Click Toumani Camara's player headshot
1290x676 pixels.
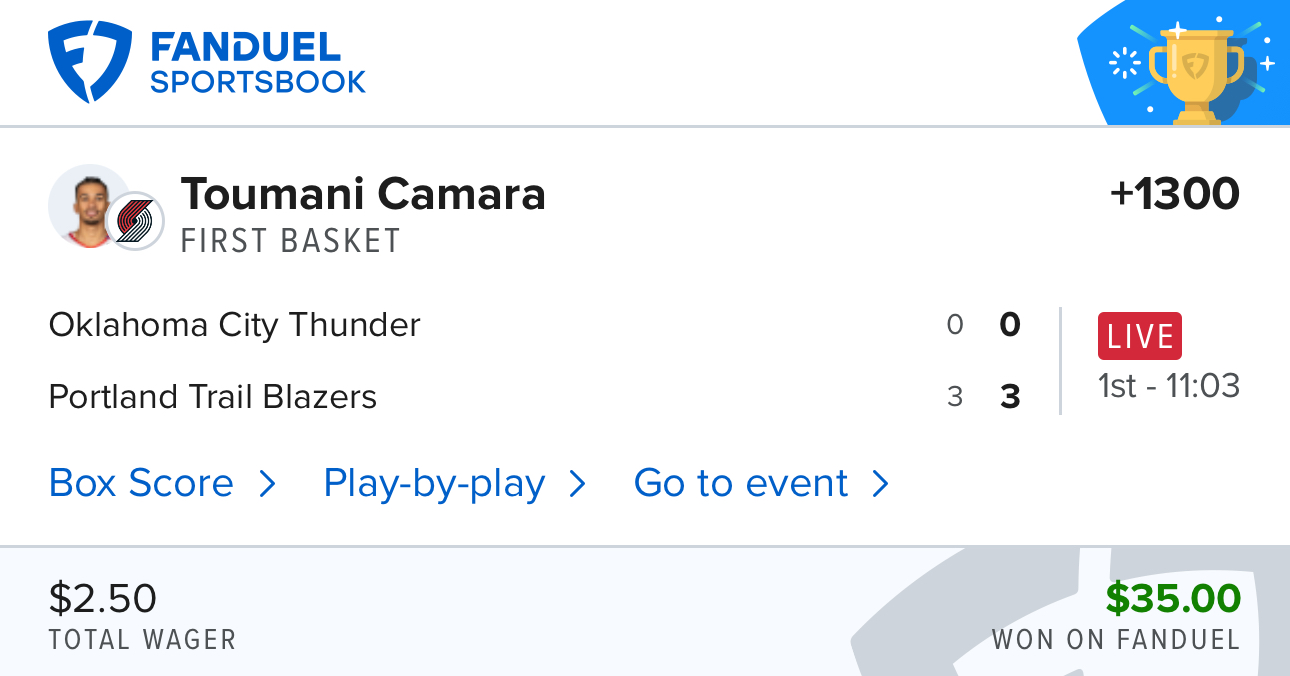[88, 206]
